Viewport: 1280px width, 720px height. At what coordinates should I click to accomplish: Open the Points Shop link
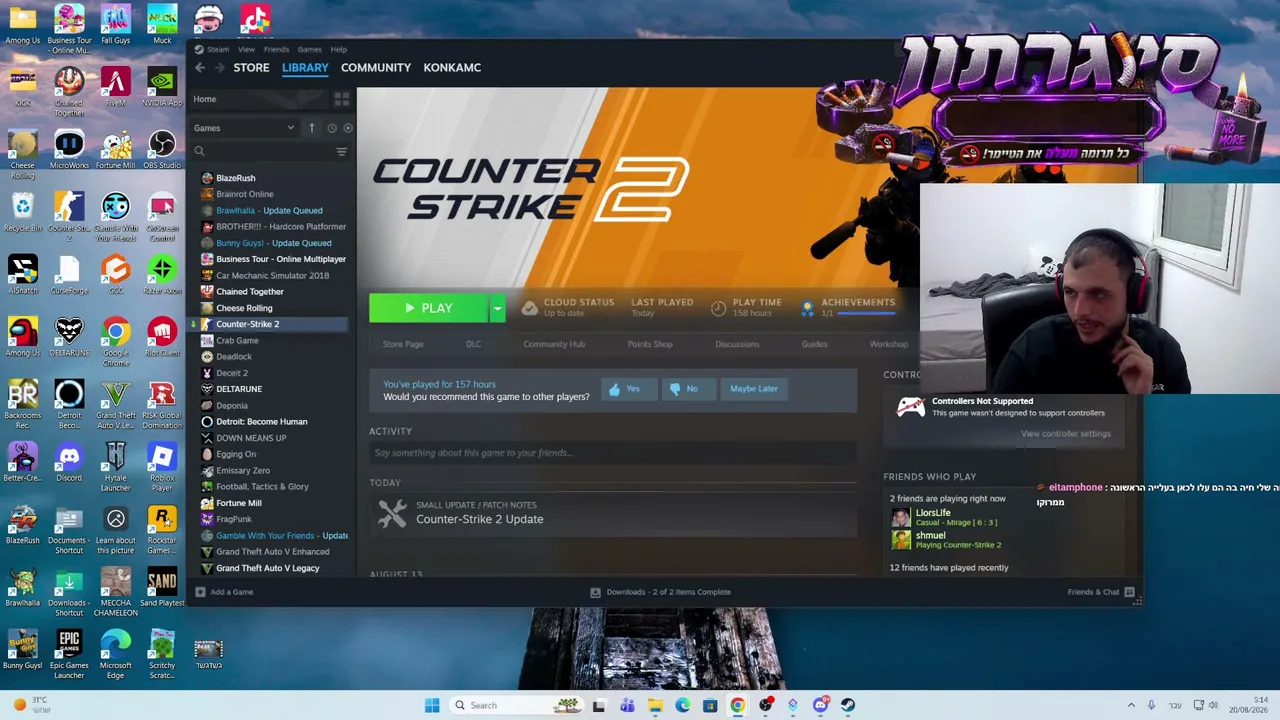pos(650,344)
